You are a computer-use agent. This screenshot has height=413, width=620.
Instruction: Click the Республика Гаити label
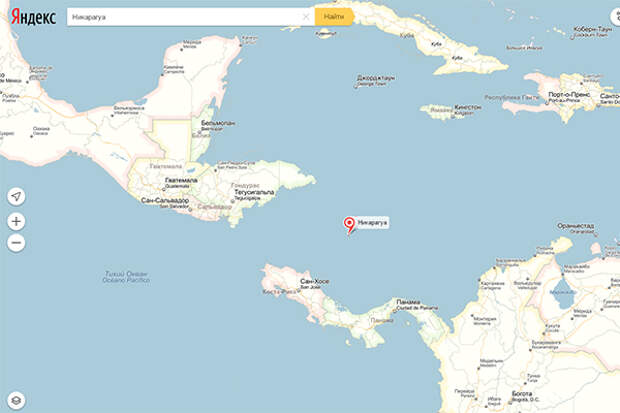(512, 97)
